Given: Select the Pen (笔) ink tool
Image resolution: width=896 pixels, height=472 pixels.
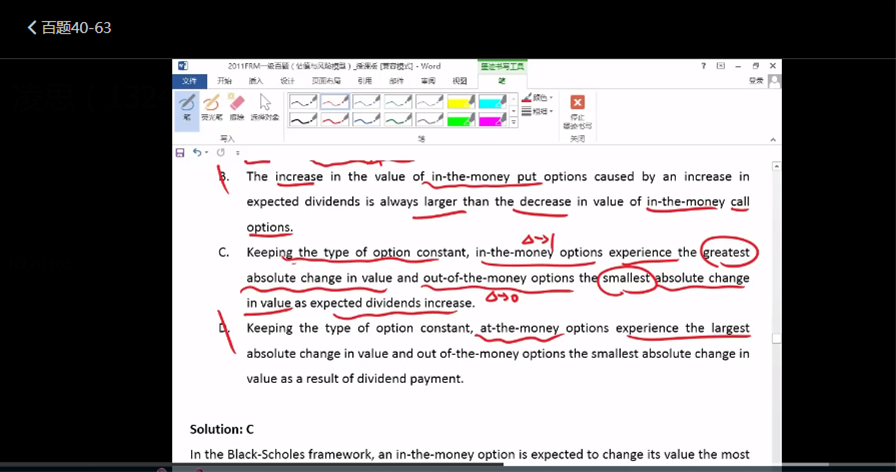Looking at the screenshot, I should click(x=187, y=108).
